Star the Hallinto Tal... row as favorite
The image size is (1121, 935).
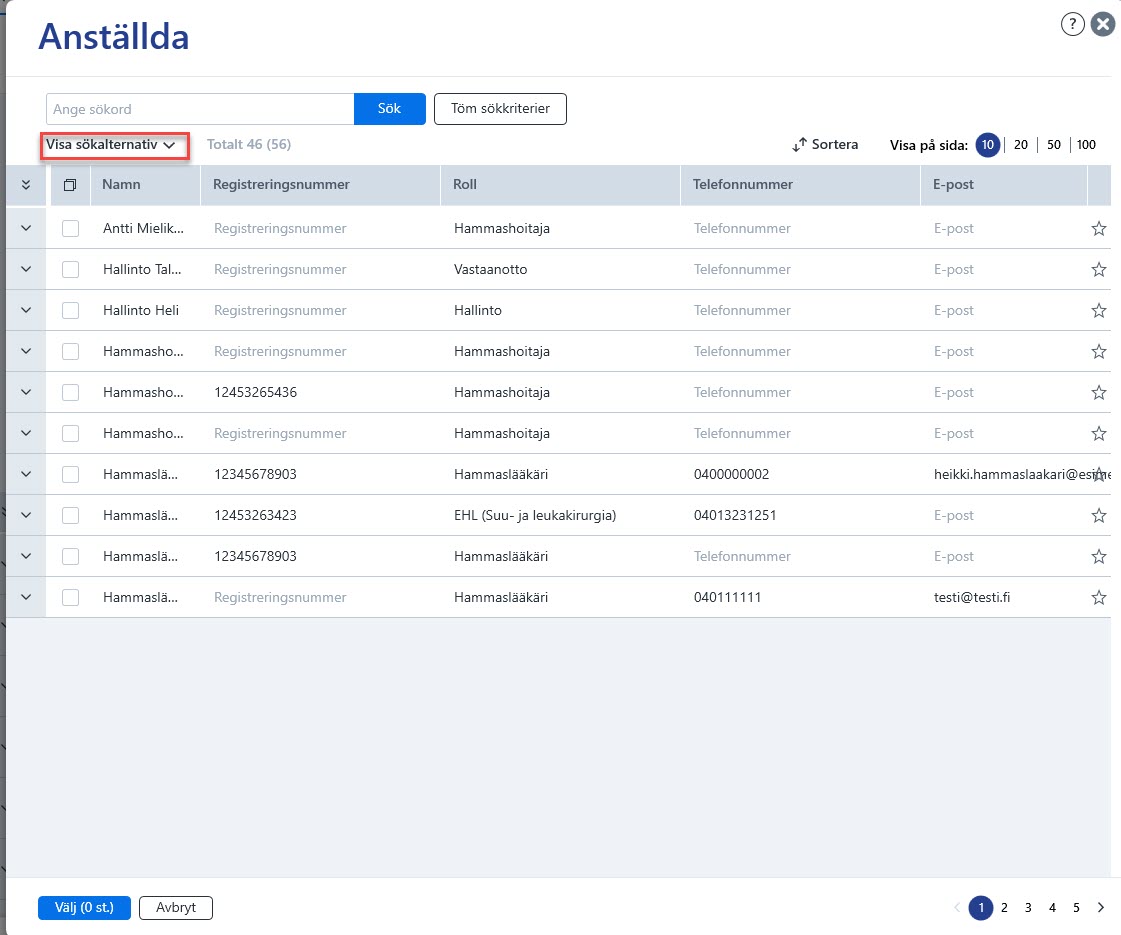[x=1099, y=269]
